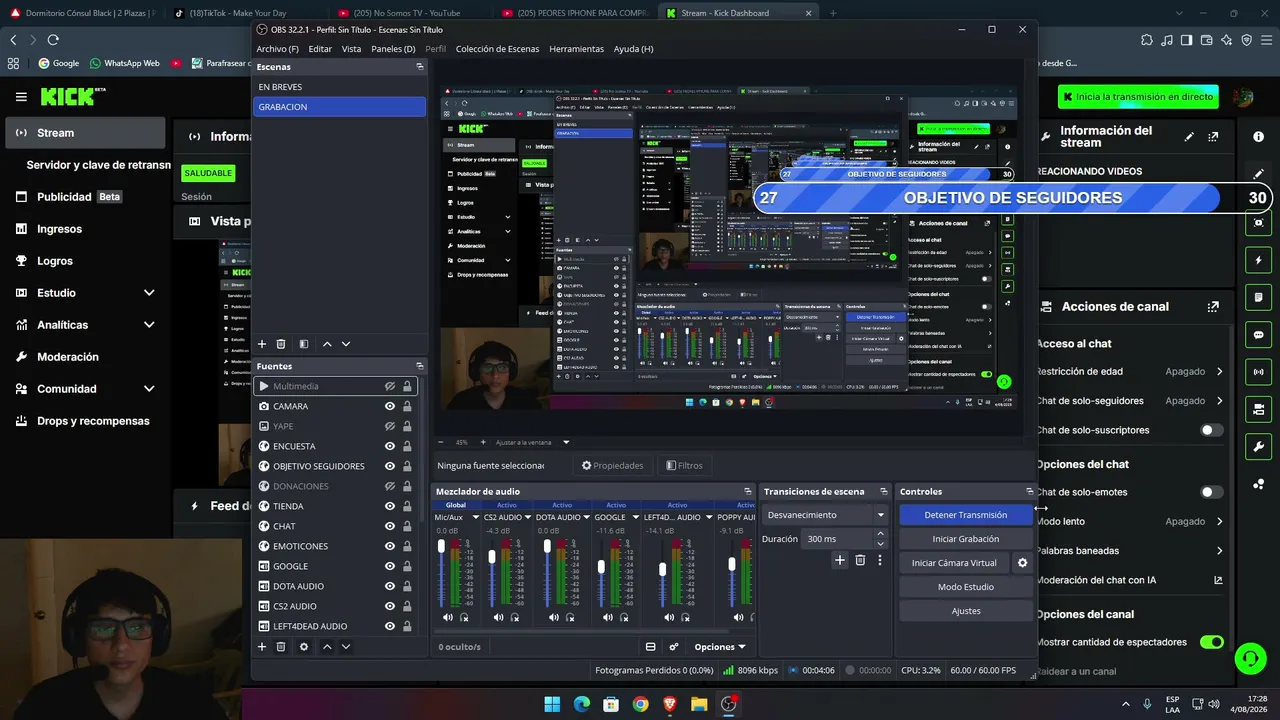
Task: Move source down in Fuentes toolbar
Action: coord(346,647)
